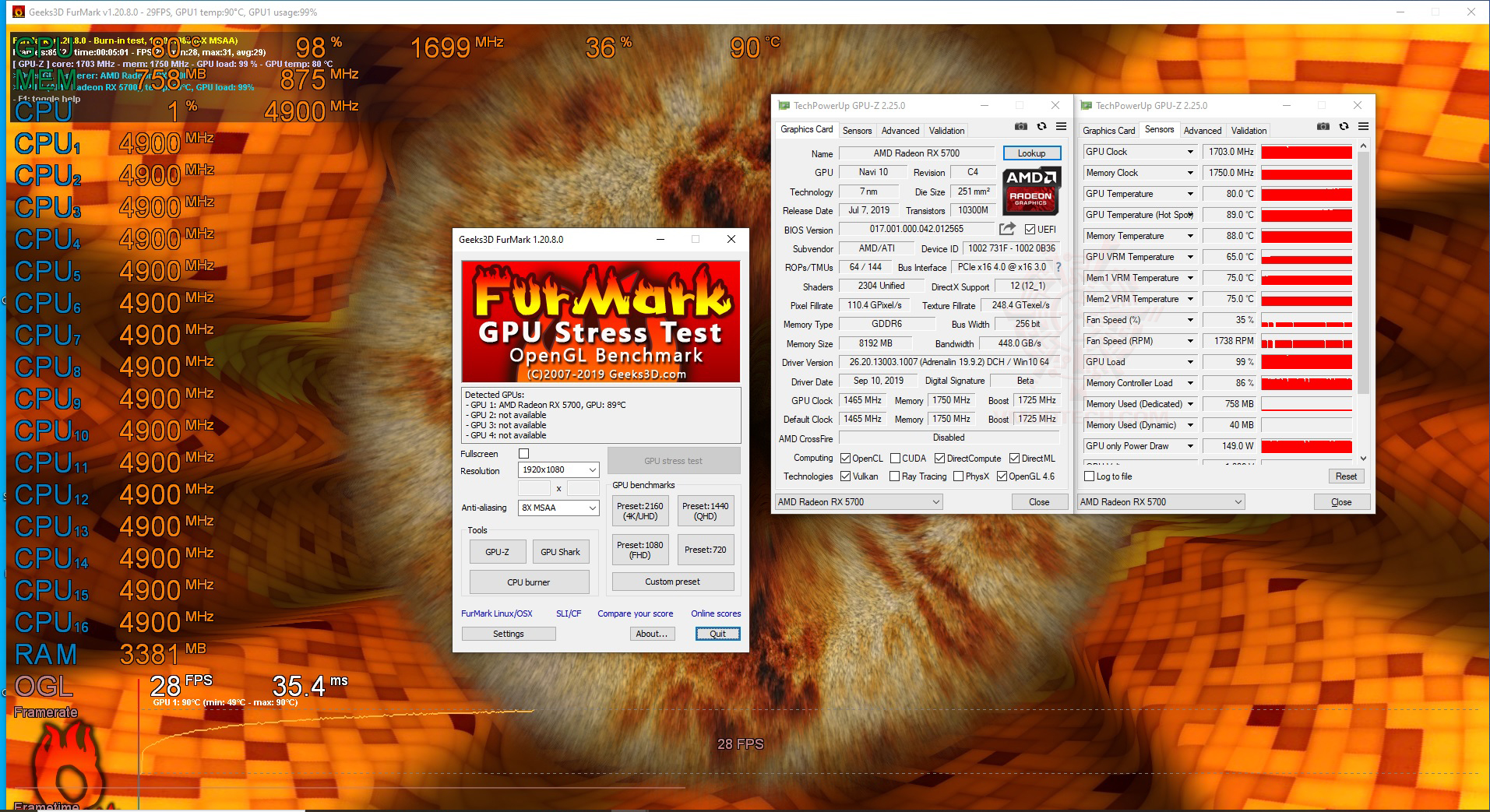This screenshot has width=1490, height=812.
Task: Click the Fan Speed (%) history graph
Action: tap(1306, 320)
